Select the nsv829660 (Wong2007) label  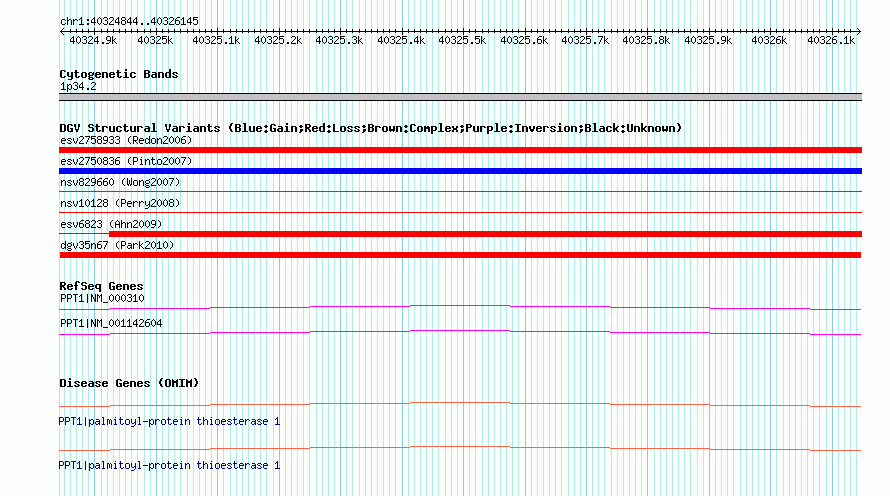(120, 182)
